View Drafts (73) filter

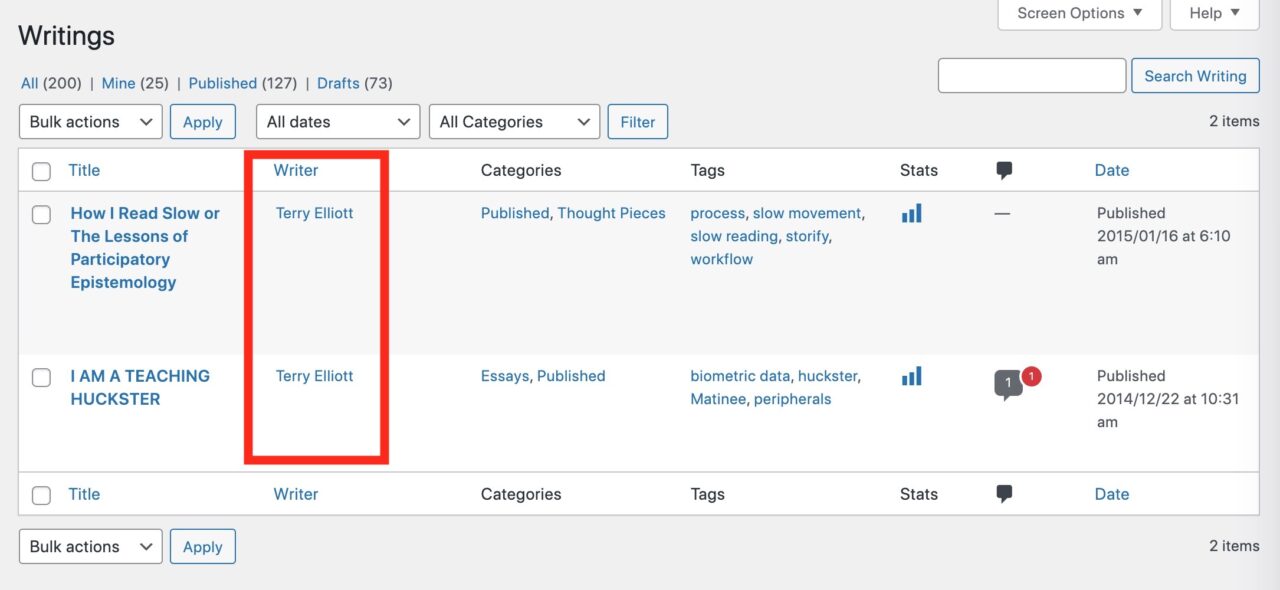[x=355, y=83]
